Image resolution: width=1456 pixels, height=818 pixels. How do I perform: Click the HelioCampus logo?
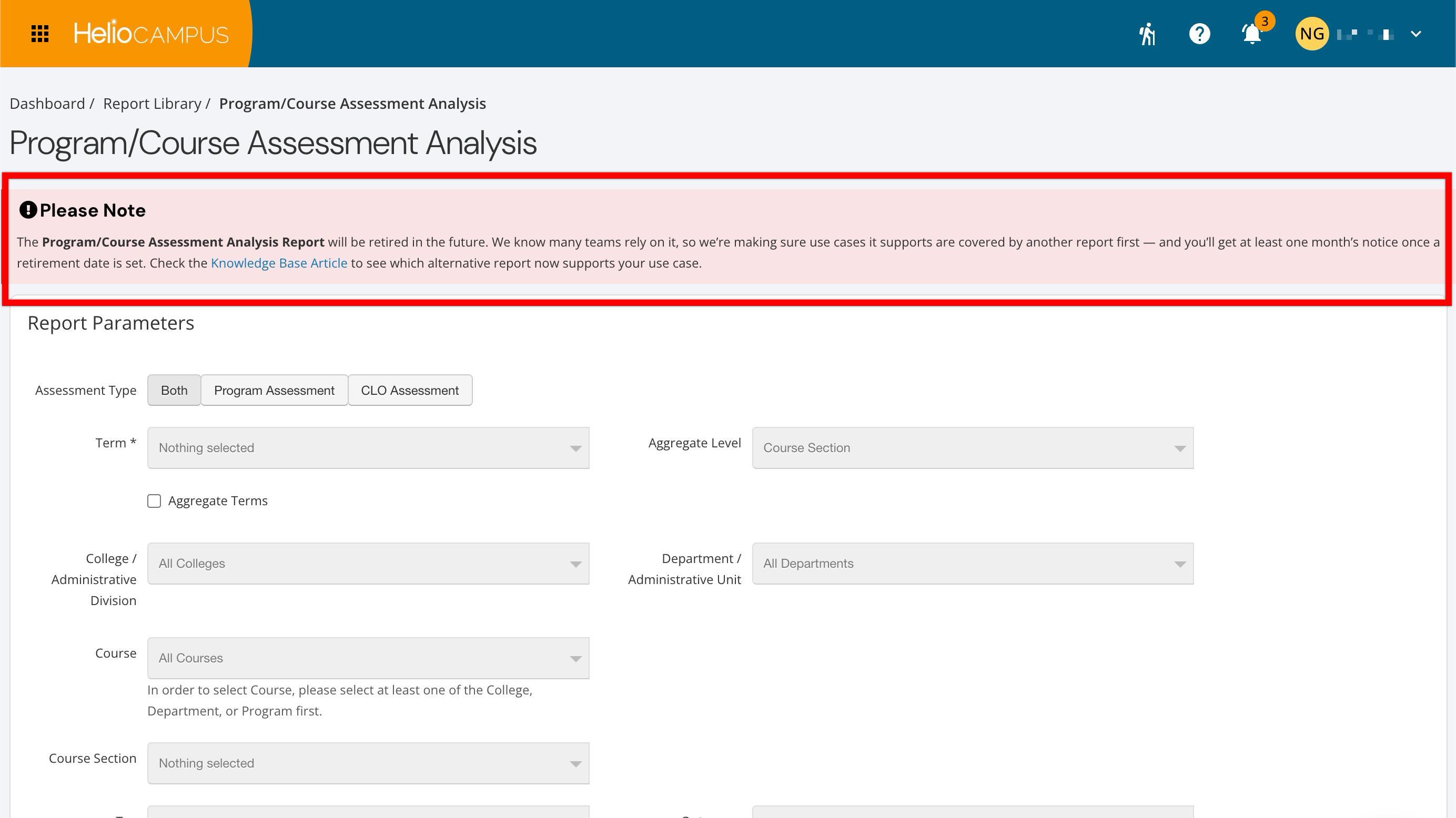[151, 33]
